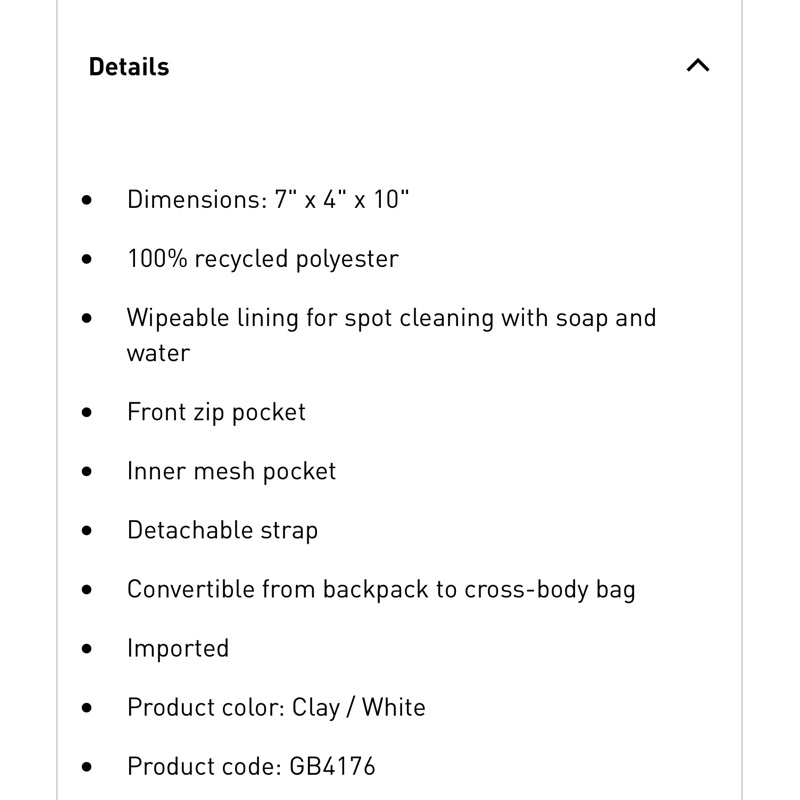Select the Front zip pocket item
Viewport: 800px width, 800px height.
coord(216,412)
